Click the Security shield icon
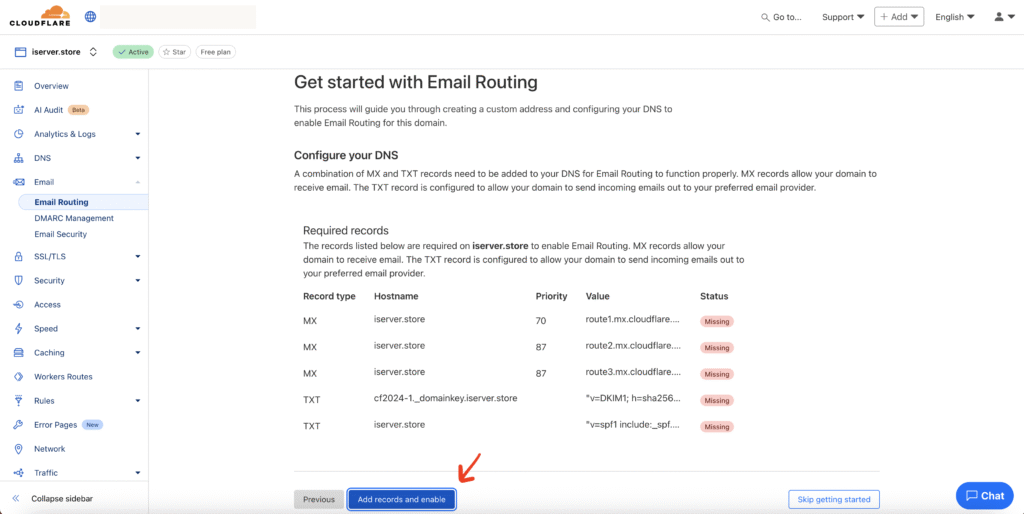The image size is (1024, 514). [19, 280]
